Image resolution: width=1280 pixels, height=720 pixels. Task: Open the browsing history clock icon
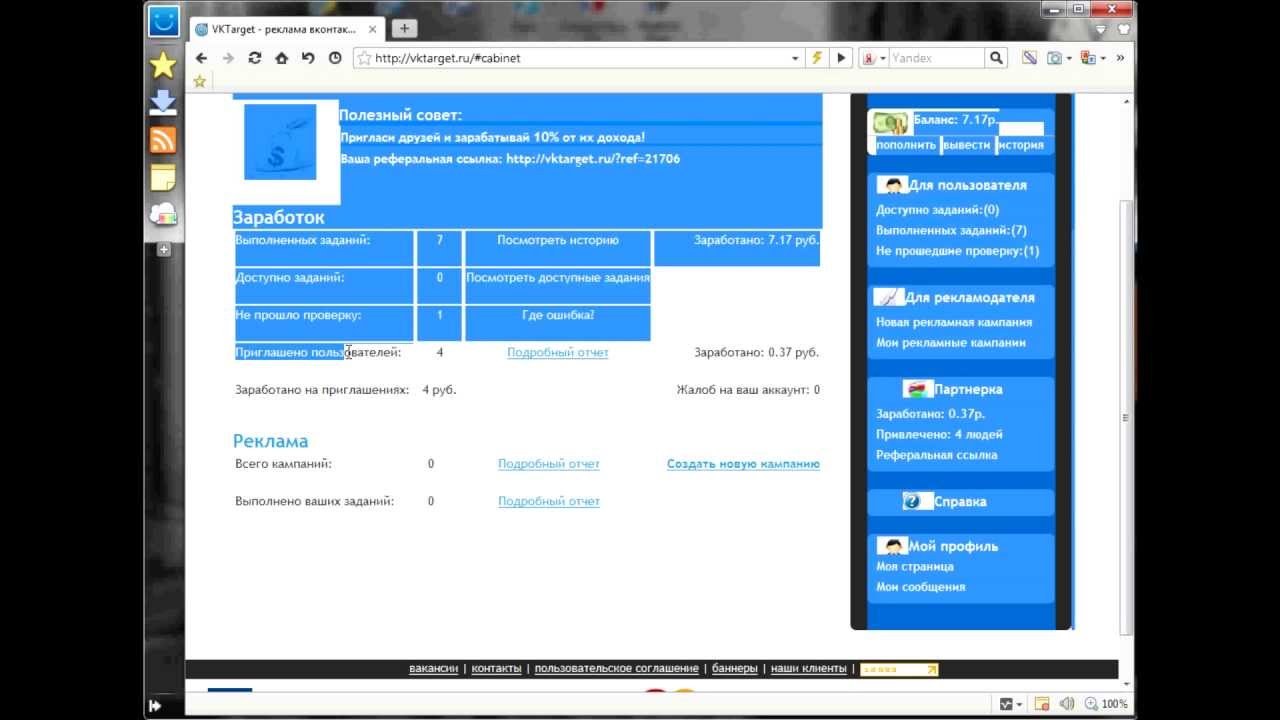[x=335, y=58]
